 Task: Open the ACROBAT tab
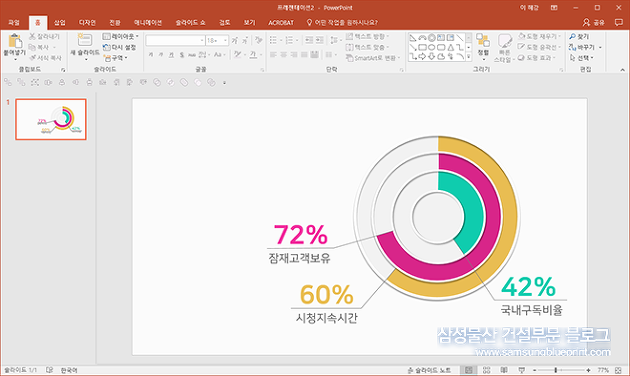tap(281, 22)
